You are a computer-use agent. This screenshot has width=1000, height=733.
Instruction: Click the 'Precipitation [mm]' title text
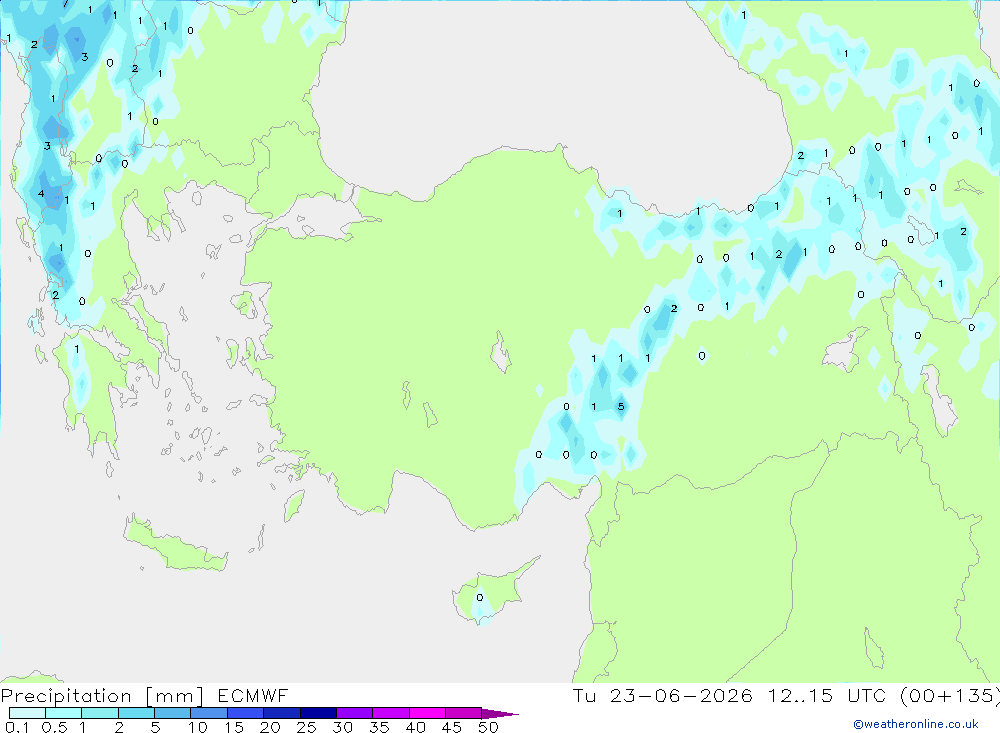point(102,696)
